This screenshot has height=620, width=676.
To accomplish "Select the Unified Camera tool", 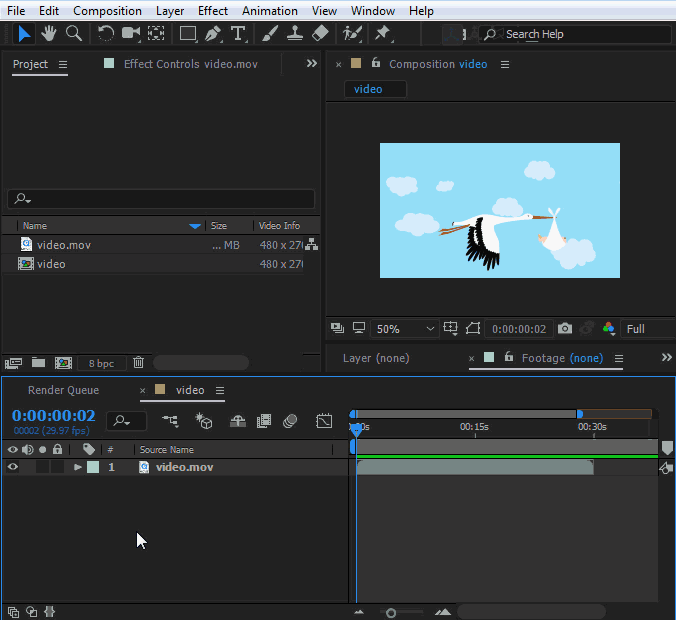I will (x=131, y=33).
